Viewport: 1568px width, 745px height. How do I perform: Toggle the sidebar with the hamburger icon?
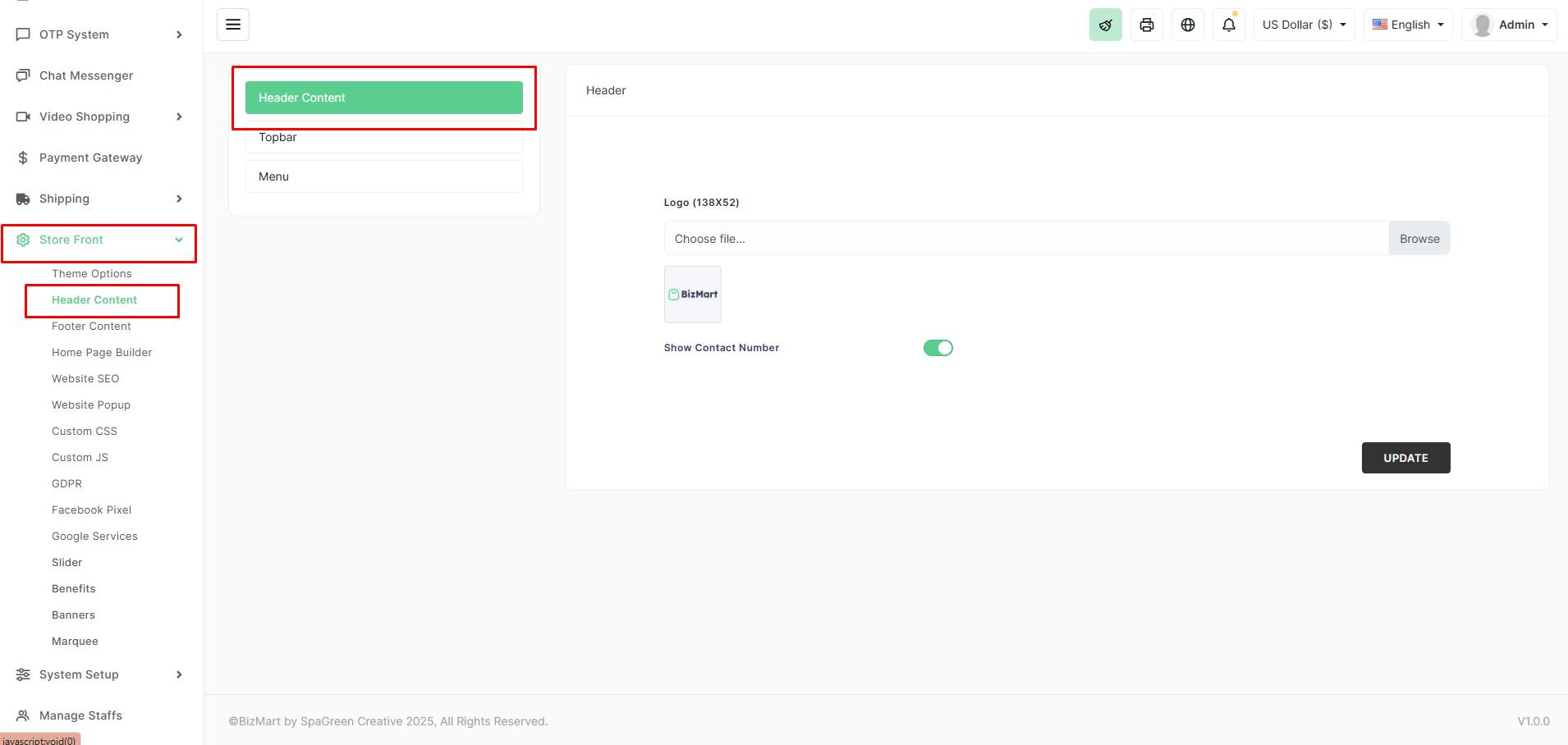click(233, 24)
